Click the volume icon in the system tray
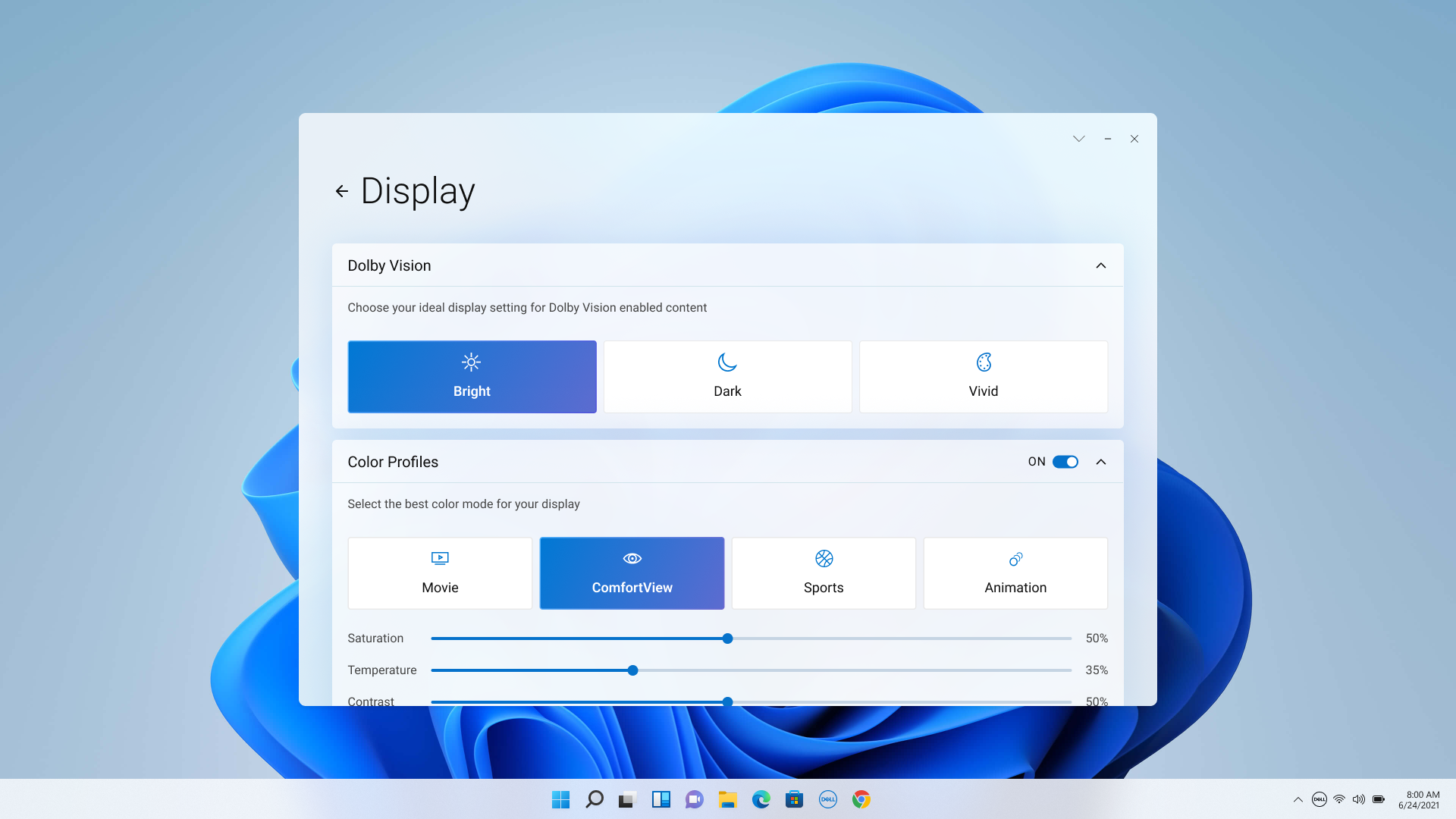The image size is (1456, 819). [1359, 799]
